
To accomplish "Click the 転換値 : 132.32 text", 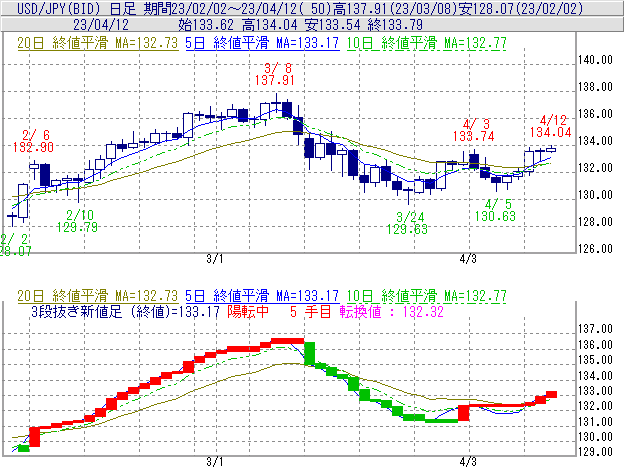I will [x=392, y=311].
